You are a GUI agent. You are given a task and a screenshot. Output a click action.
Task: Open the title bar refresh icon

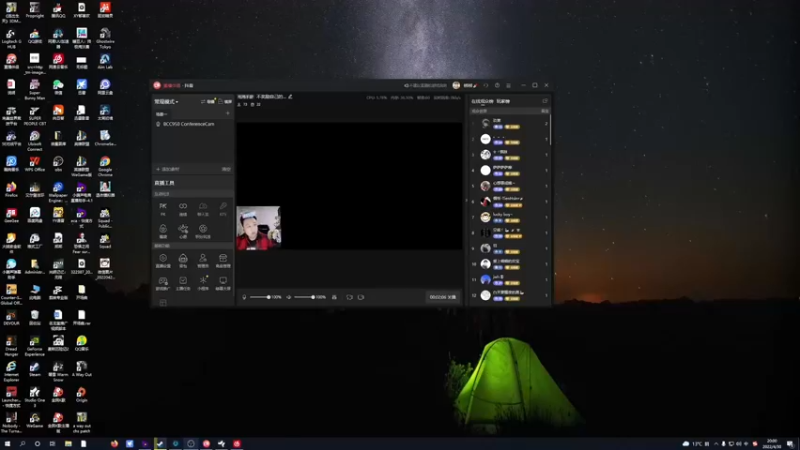click(x=486, y=85)
